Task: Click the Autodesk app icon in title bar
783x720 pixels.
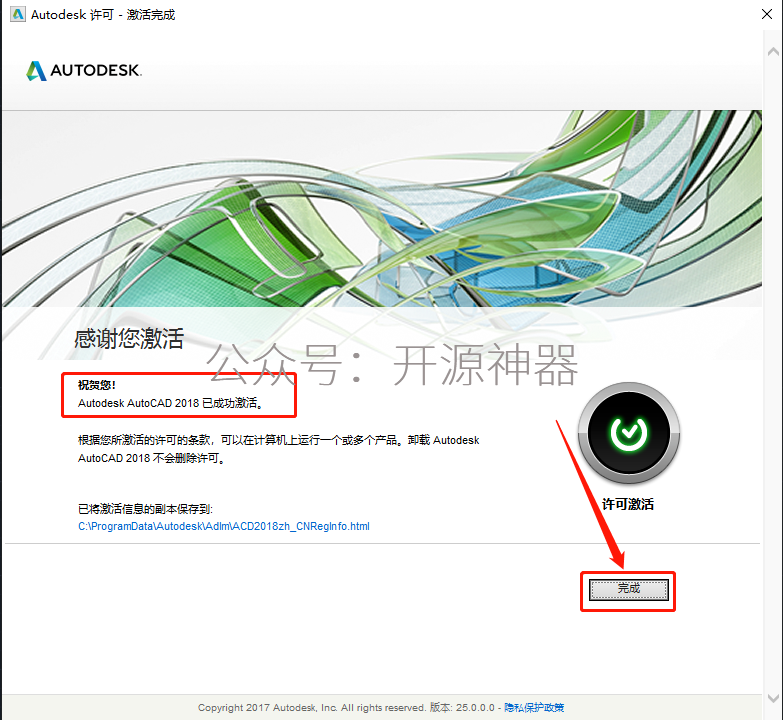Action: [17, 14]
